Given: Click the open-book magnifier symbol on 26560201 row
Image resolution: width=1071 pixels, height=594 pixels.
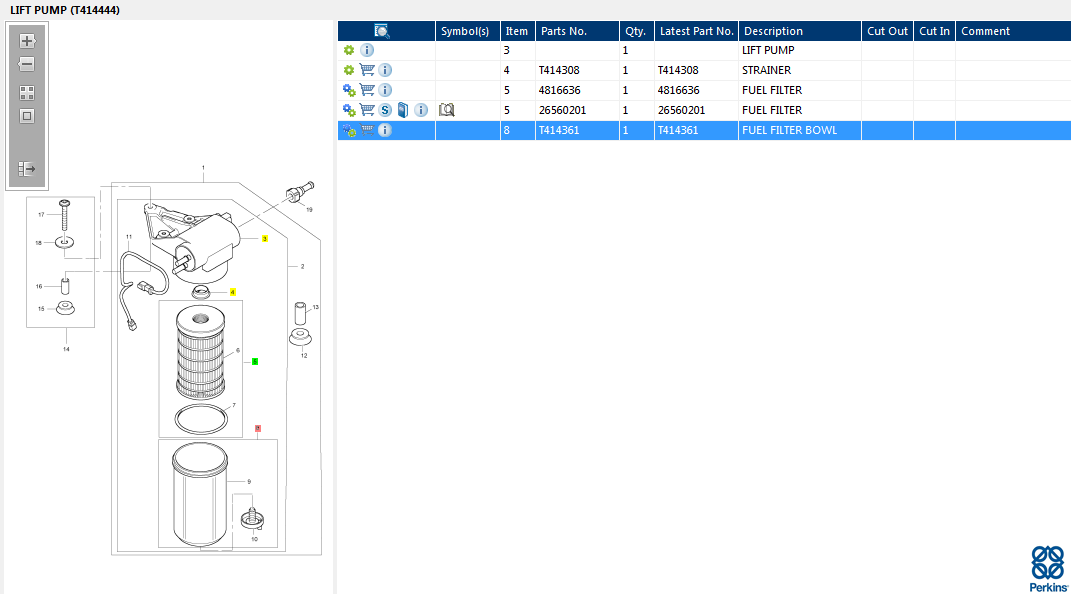Looking at the screenshot, I should [x=447, y=110].
